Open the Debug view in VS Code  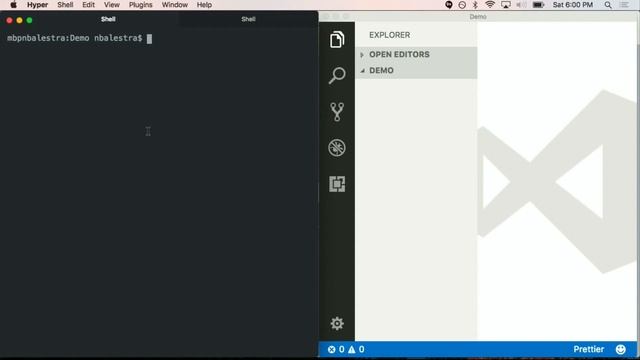(337, 148)
